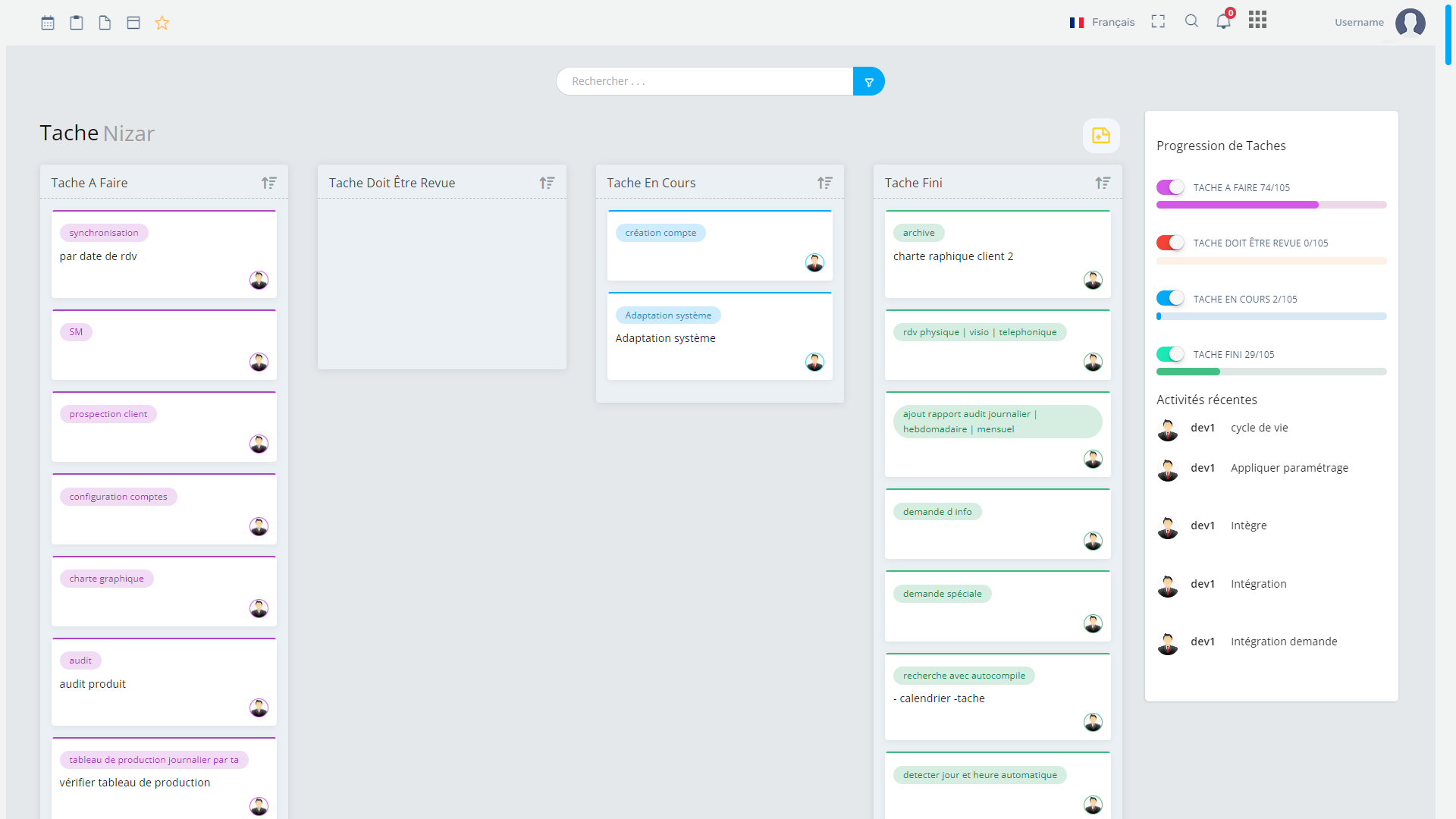
Task: Open the apps grid menu icon
Action: (1257, 20)
